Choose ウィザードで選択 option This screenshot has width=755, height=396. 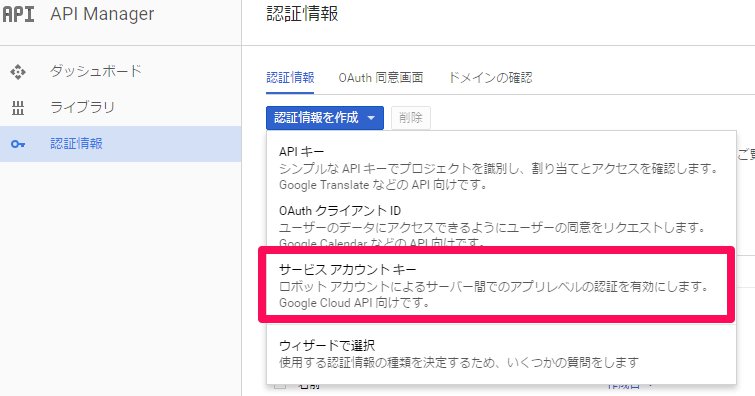pyautogui.click(x=501, y=354)
